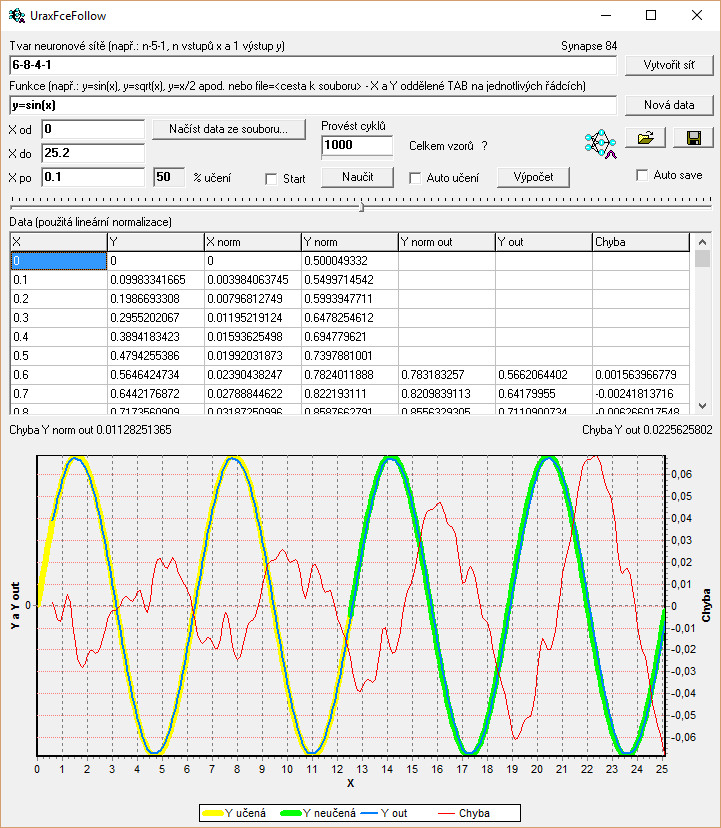This screenshot has height=828, width=721.
Task: Focus the network shape field 6-8-4-1
Action: pos(313,65)
